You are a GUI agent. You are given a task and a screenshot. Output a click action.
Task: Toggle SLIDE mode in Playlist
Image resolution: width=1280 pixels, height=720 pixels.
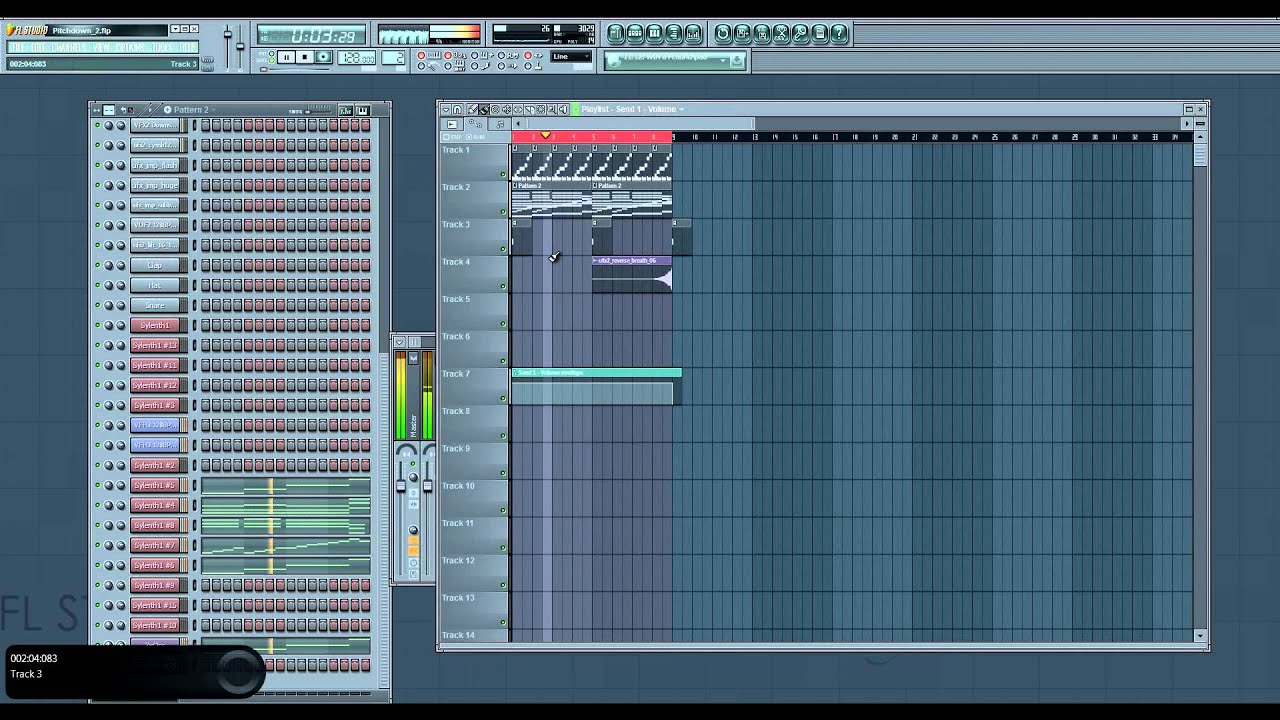476,136
